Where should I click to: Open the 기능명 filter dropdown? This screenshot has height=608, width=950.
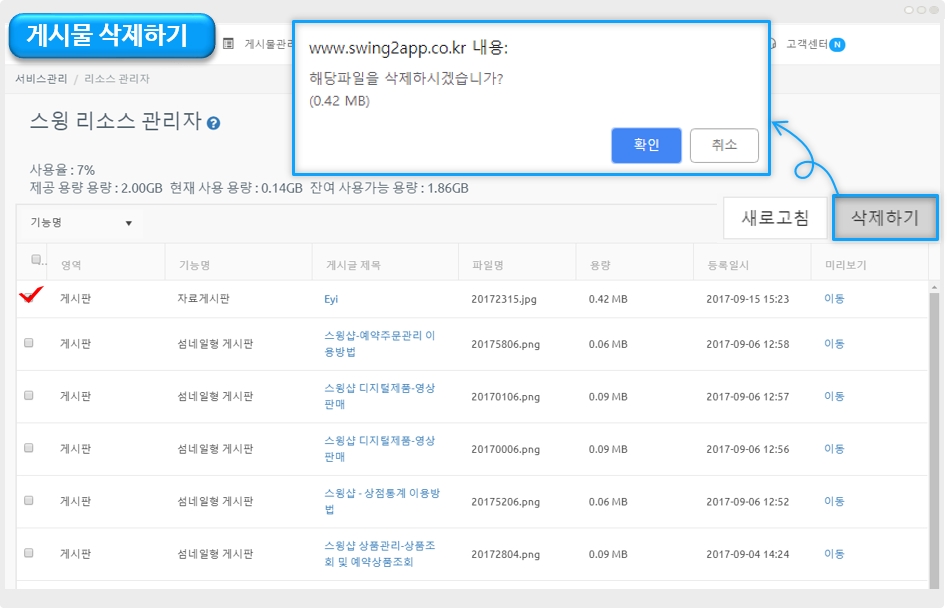(x=81, y=223)
